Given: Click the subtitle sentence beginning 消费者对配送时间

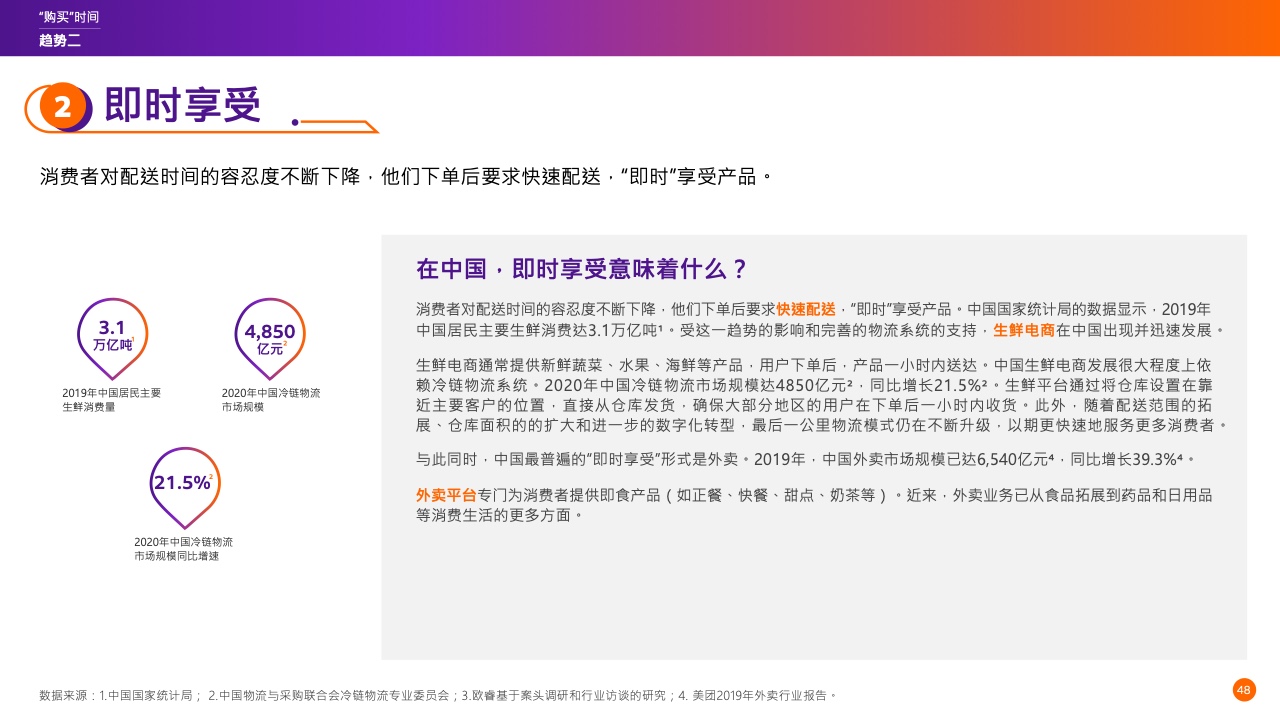Looking at the screenshot, I should 405,177.
